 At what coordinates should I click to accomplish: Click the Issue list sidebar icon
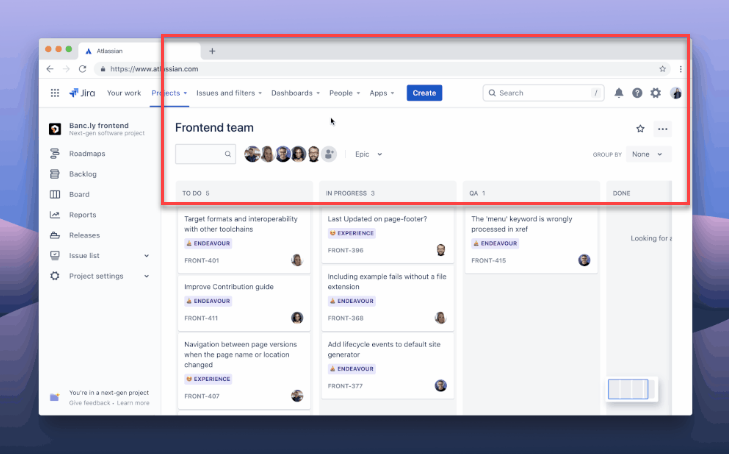[x=55, y=255]
